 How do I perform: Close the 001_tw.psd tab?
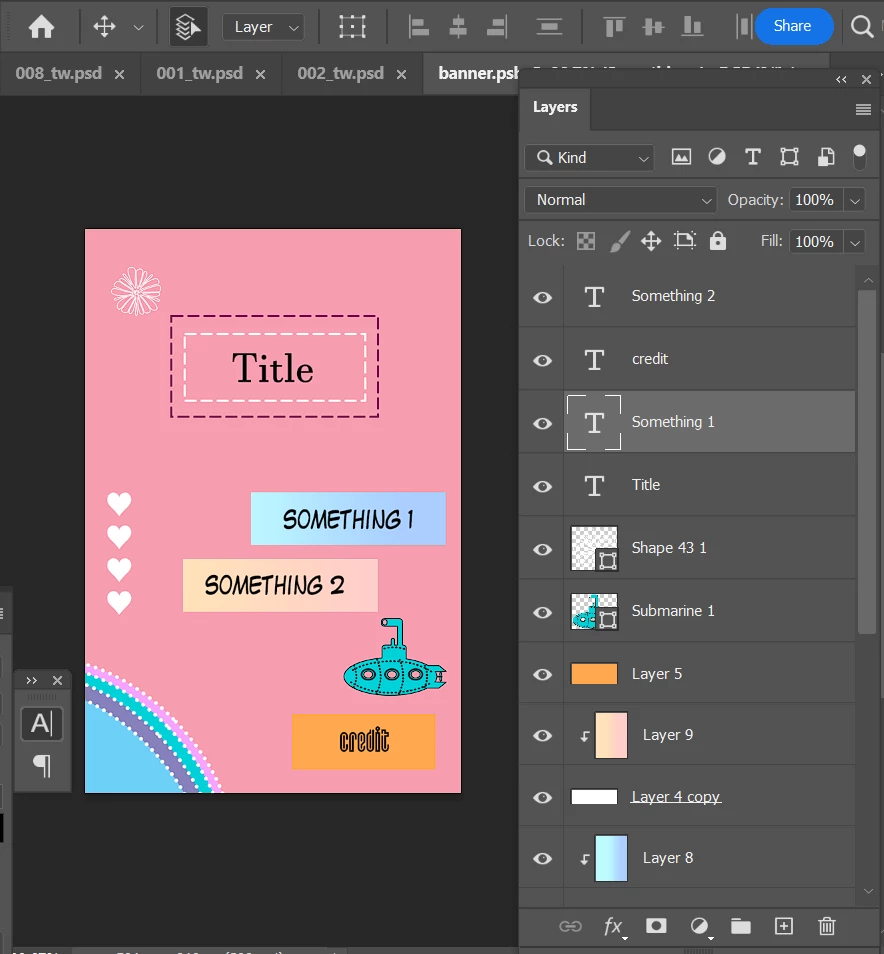click(x=260, y=74)
